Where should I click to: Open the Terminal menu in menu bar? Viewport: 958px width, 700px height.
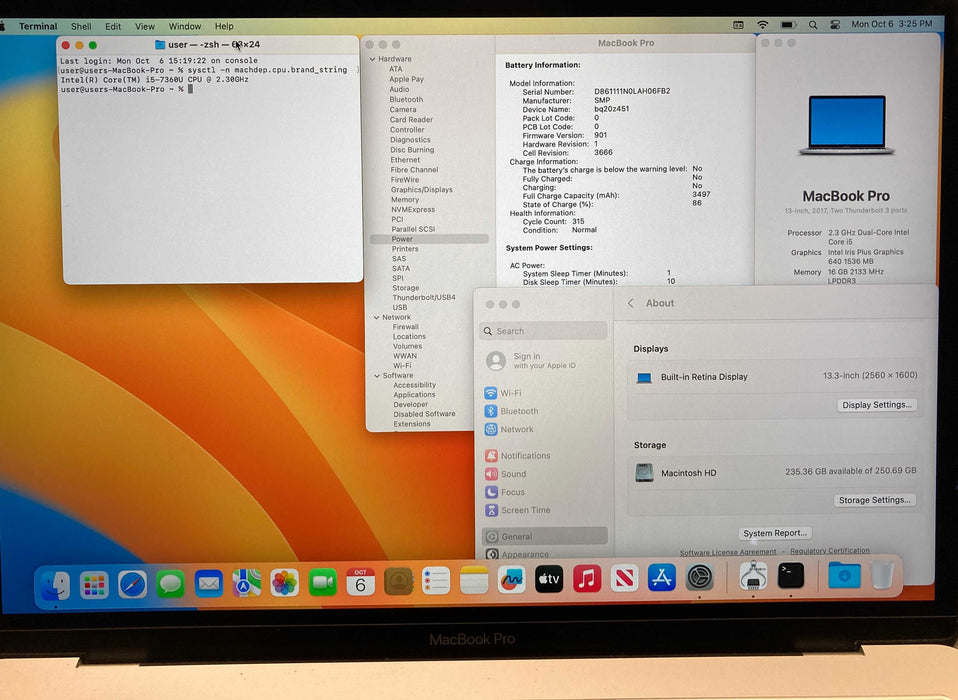click(38, 26)
